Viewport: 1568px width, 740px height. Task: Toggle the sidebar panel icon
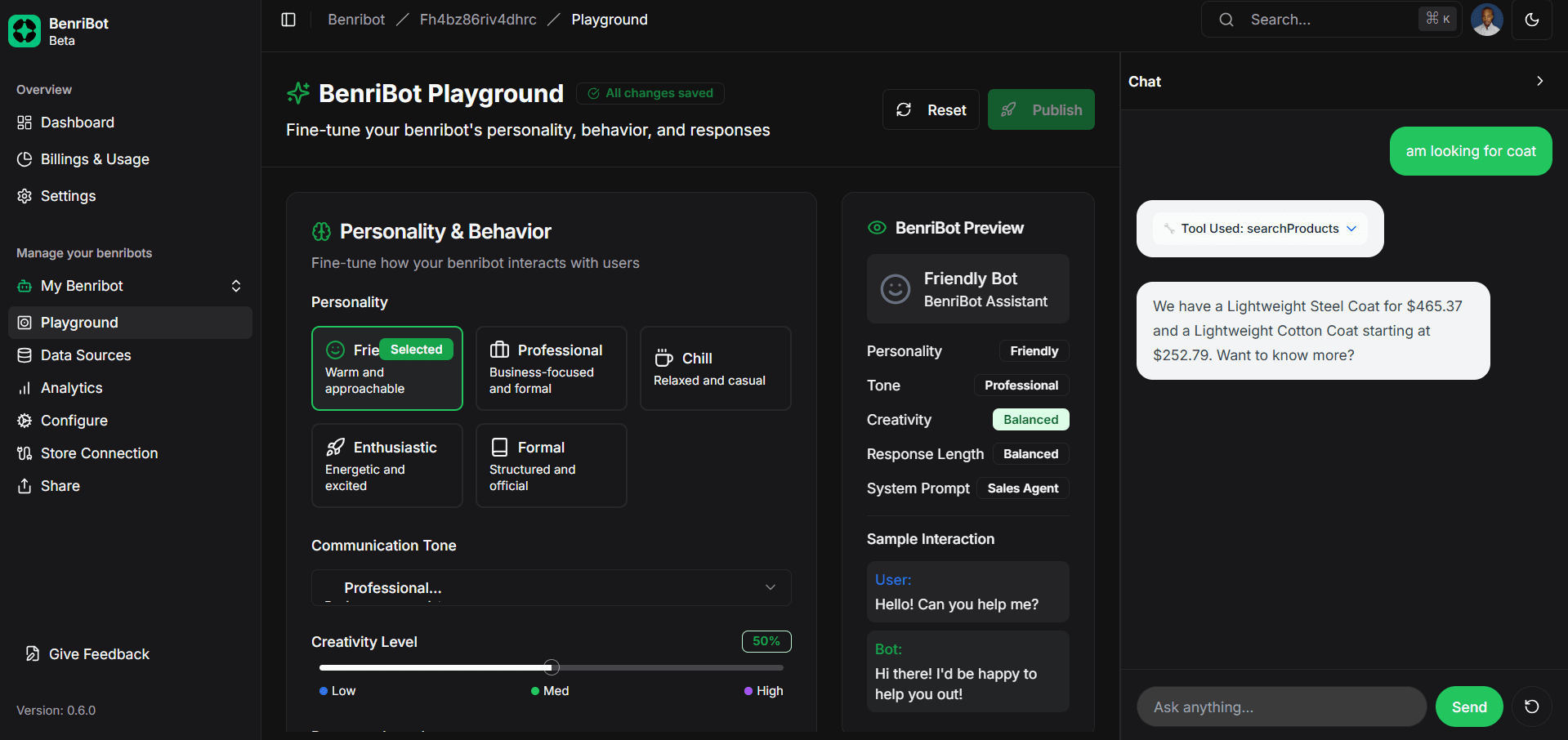pos(288,20)
